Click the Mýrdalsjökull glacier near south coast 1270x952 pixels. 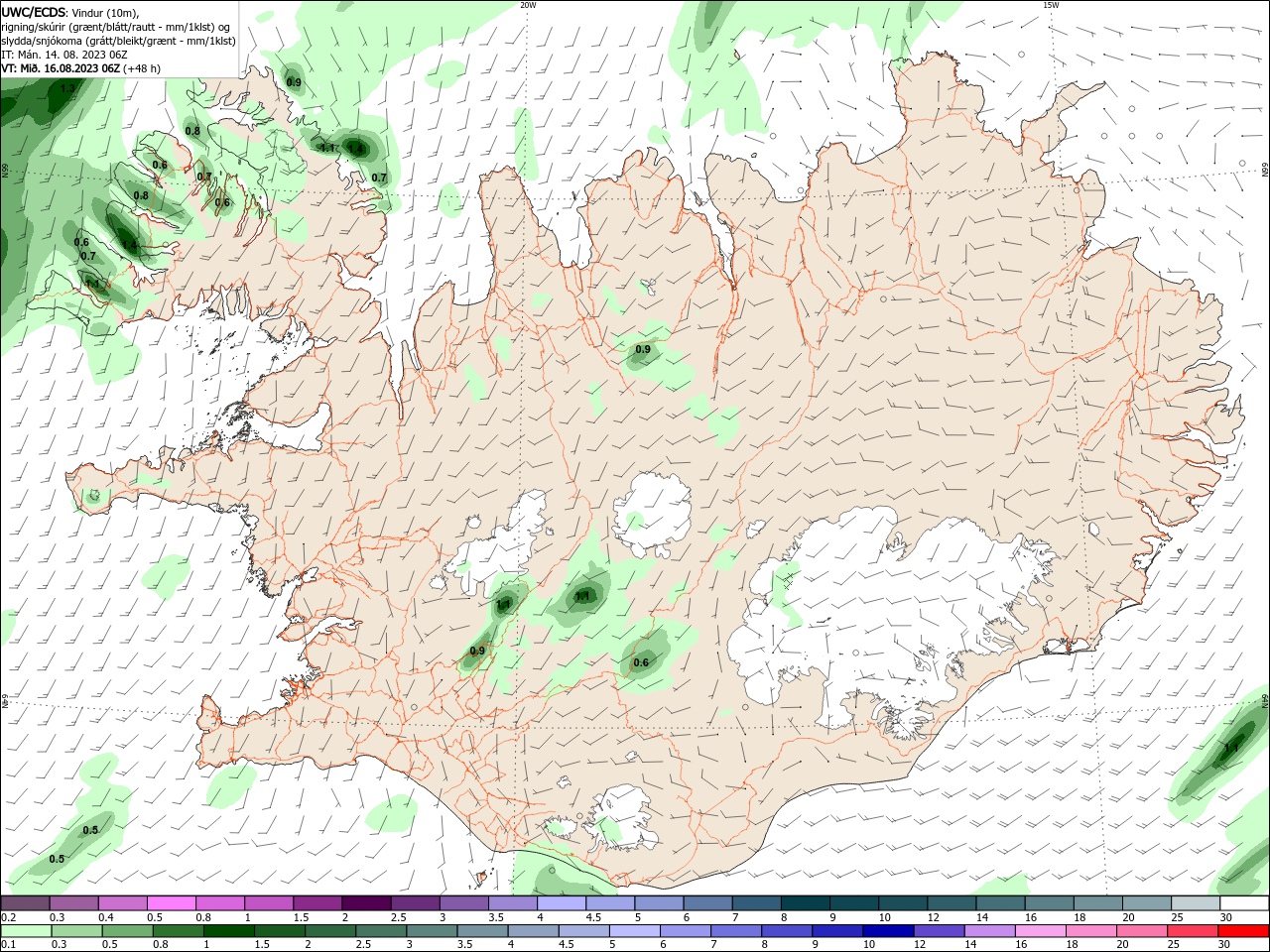tap(621, 818)
